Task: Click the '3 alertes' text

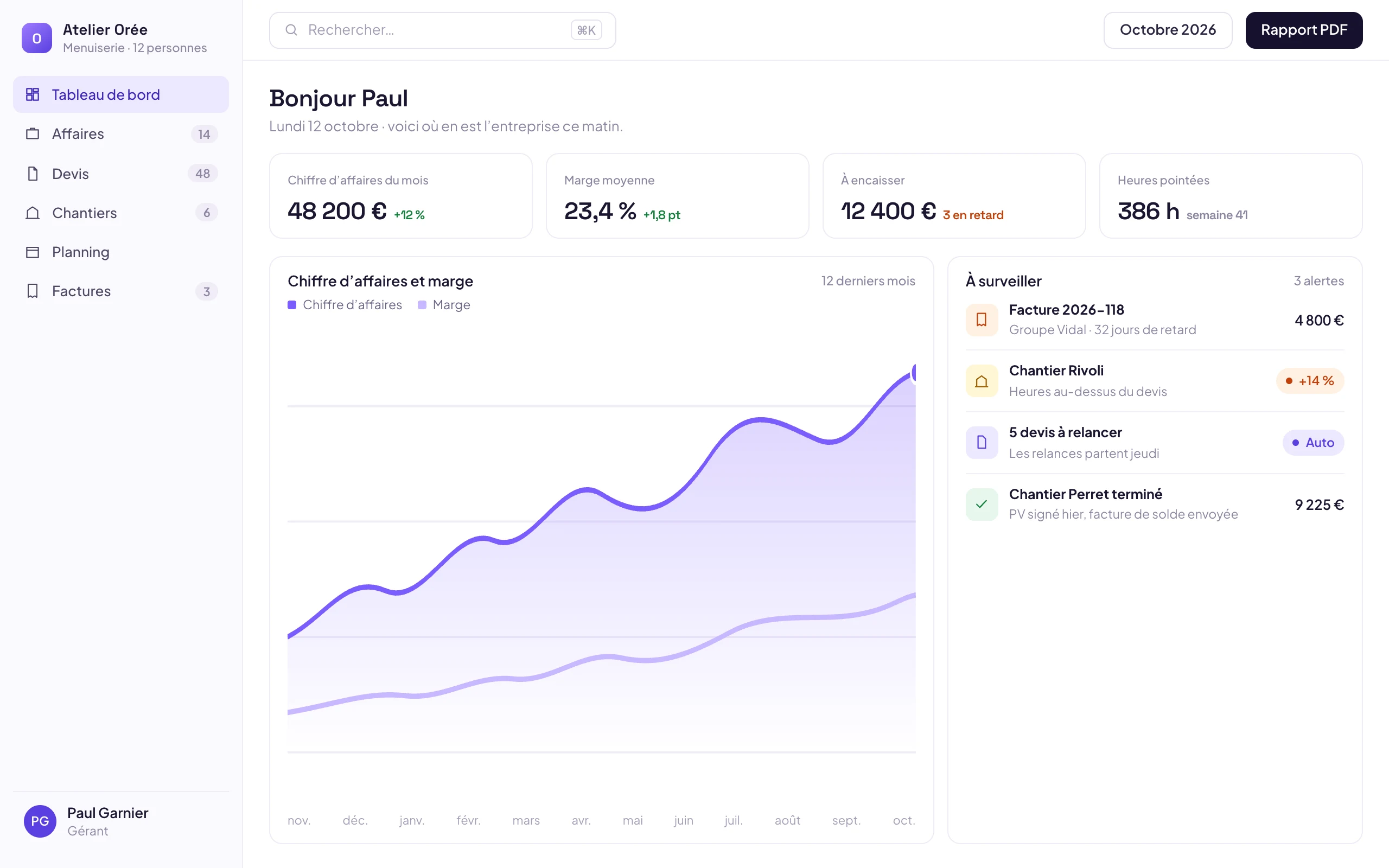Action: [x=1318, y=280]
